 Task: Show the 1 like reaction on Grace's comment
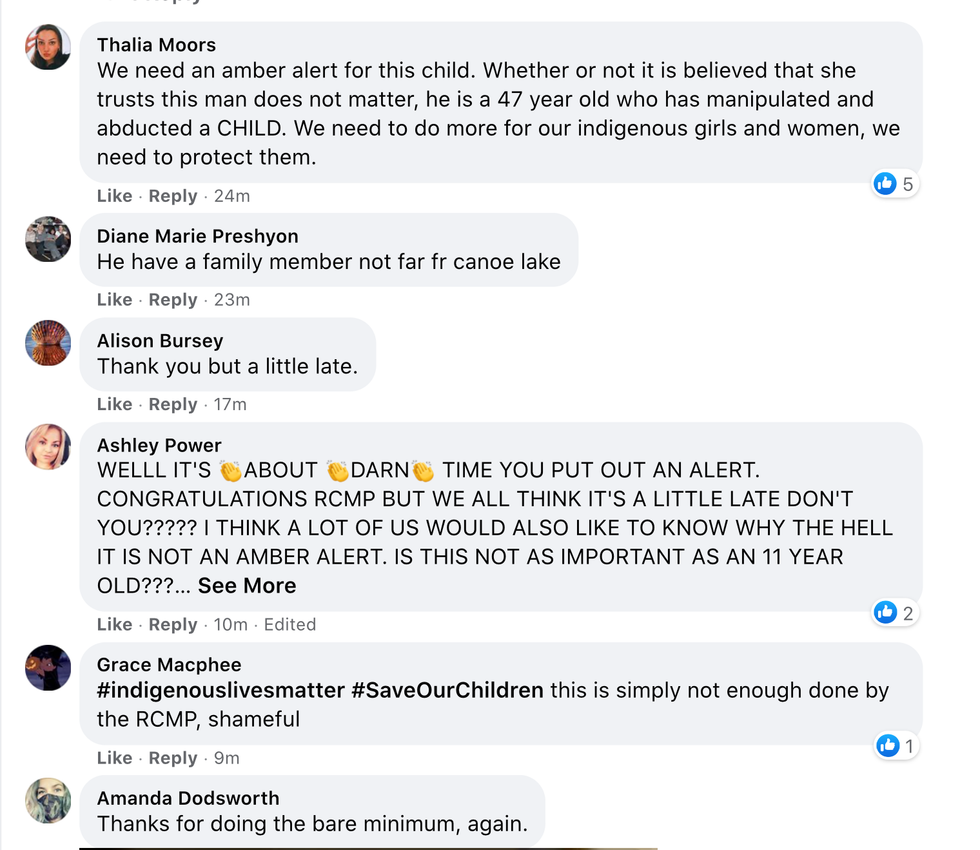pos(895,745)
